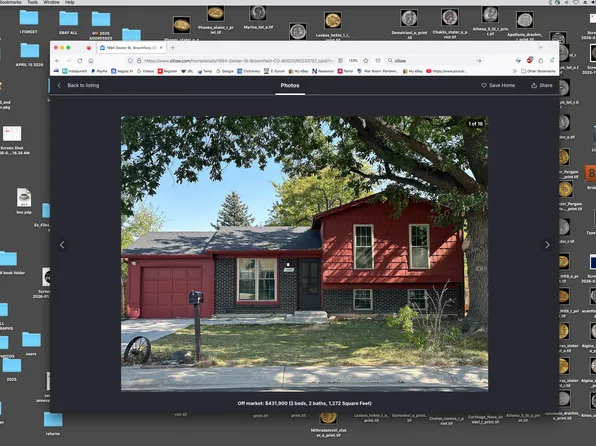
Task: Click the search go arrow
Action: 479,60
